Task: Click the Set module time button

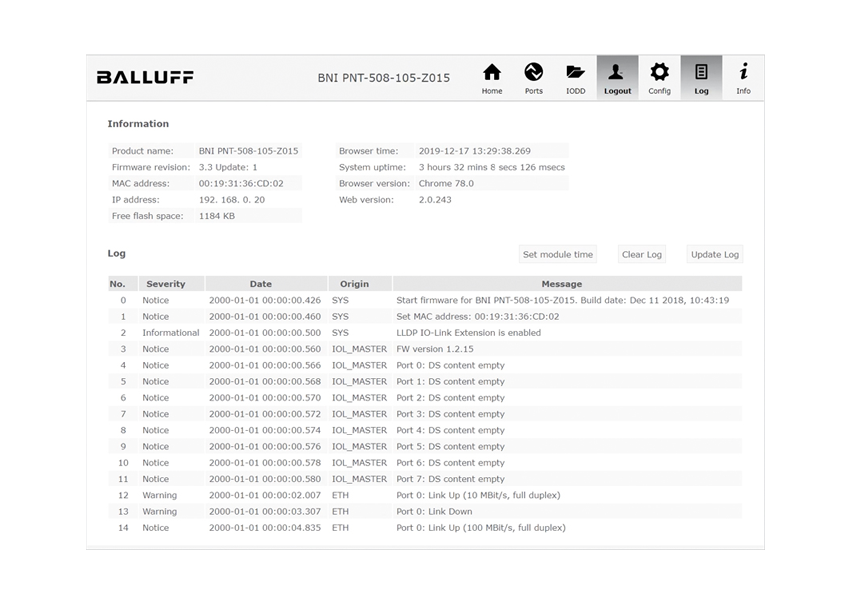Action: tap(557, 254)
